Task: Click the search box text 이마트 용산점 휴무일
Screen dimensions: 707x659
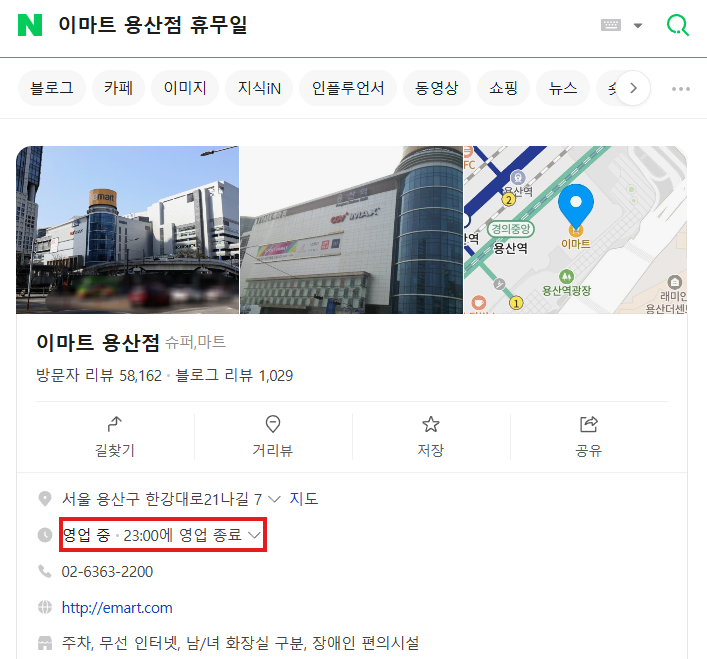Action: [153, 25]
